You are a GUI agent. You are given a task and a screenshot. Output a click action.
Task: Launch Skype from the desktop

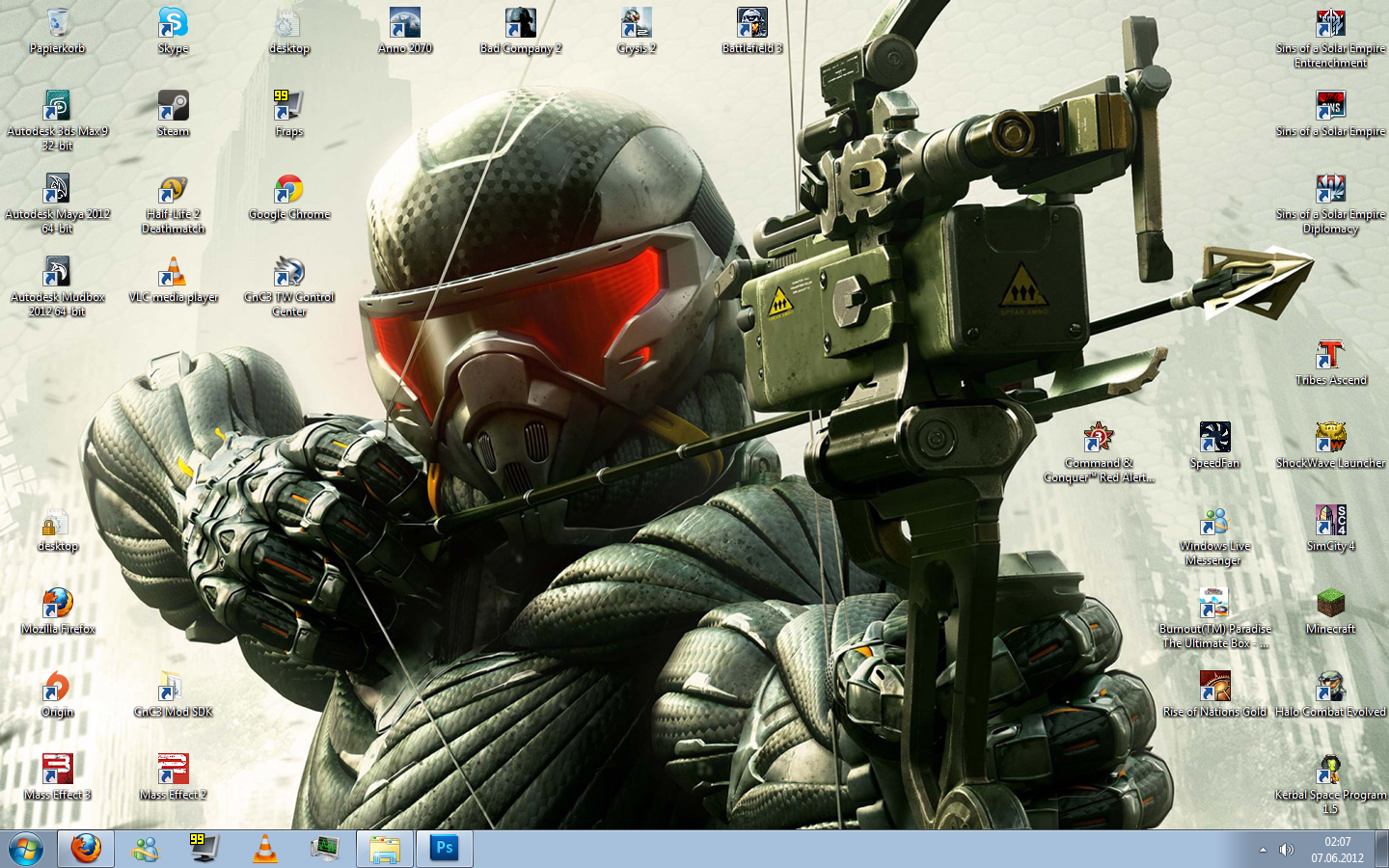(173, 31)
